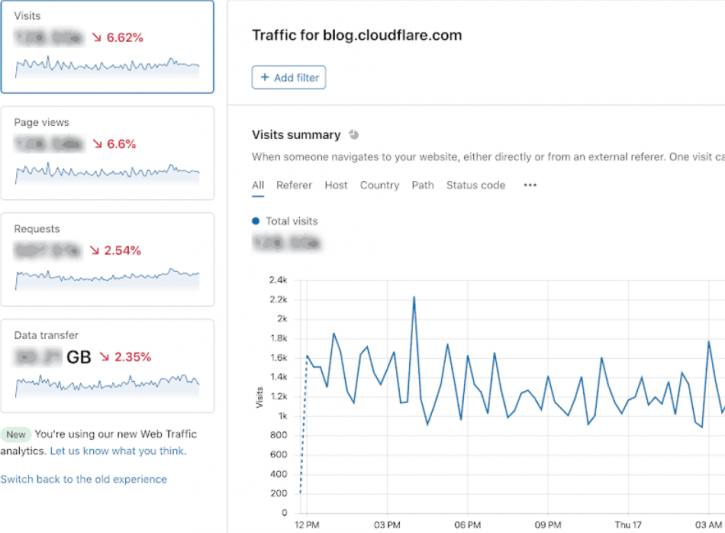Click the down arrow icon beside 6.62%
Image resolution: width=725 pixels, height=533 pixels.
pos(97,37)
